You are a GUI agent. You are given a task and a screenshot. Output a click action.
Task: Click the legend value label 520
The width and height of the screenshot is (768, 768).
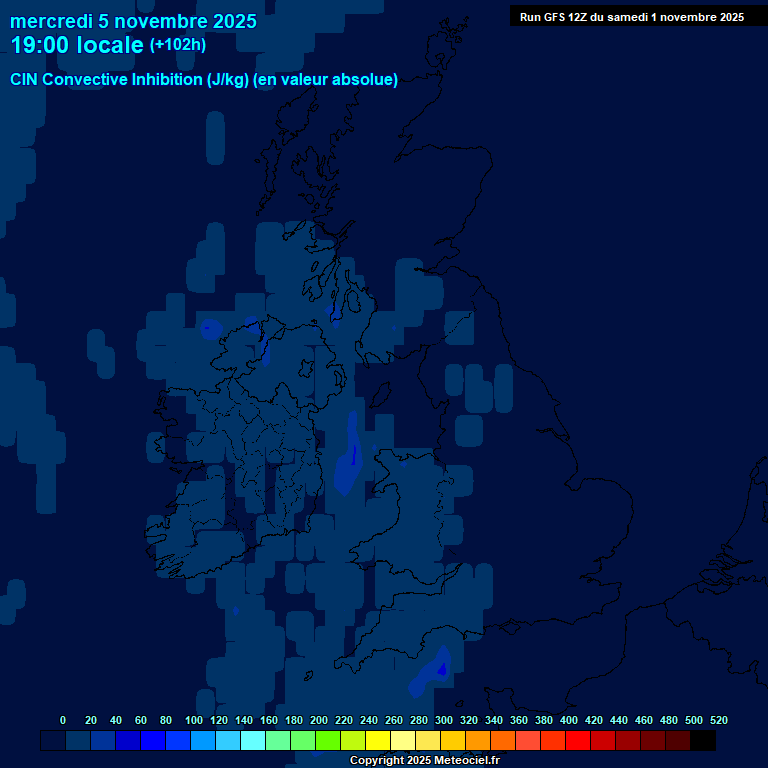718,720
